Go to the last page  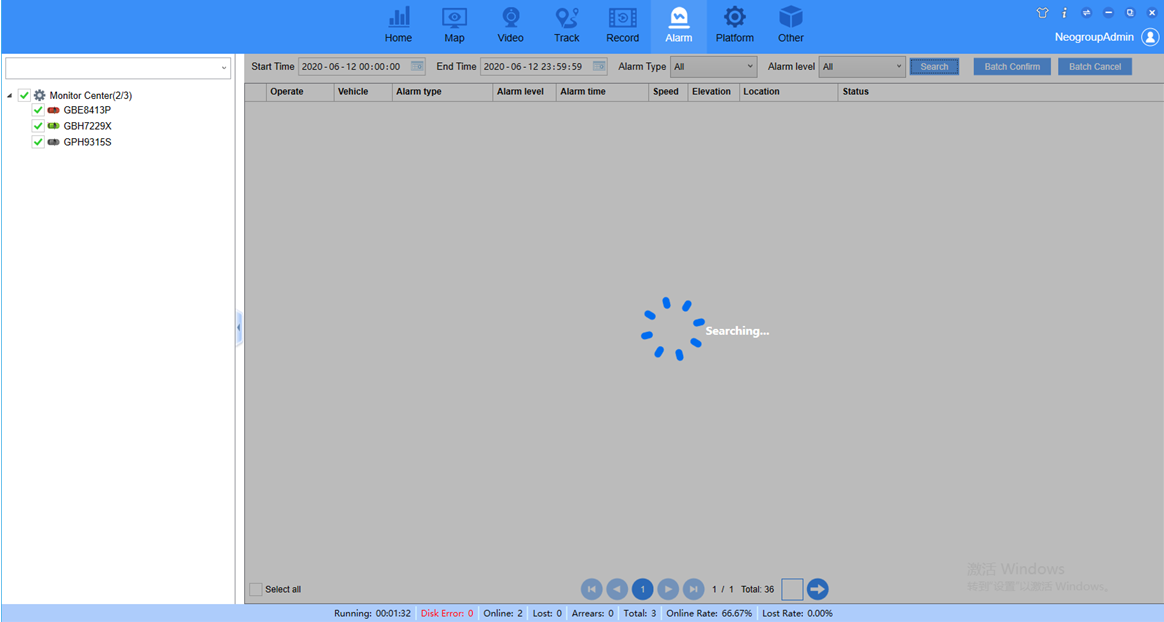point(693,589)
